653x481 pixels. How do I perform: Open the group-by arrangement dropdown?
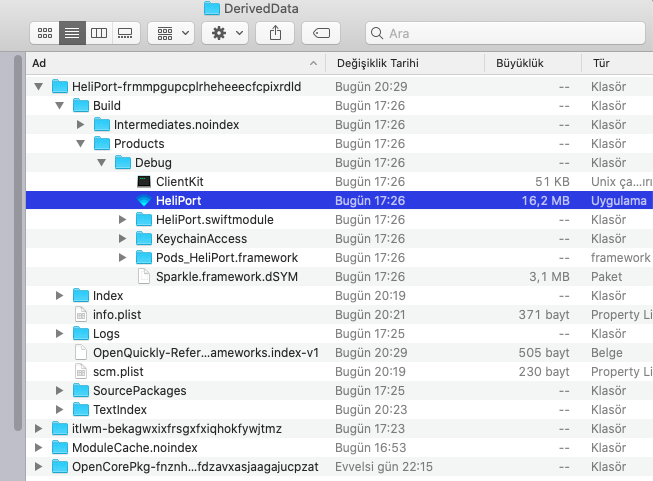point(171,33)
